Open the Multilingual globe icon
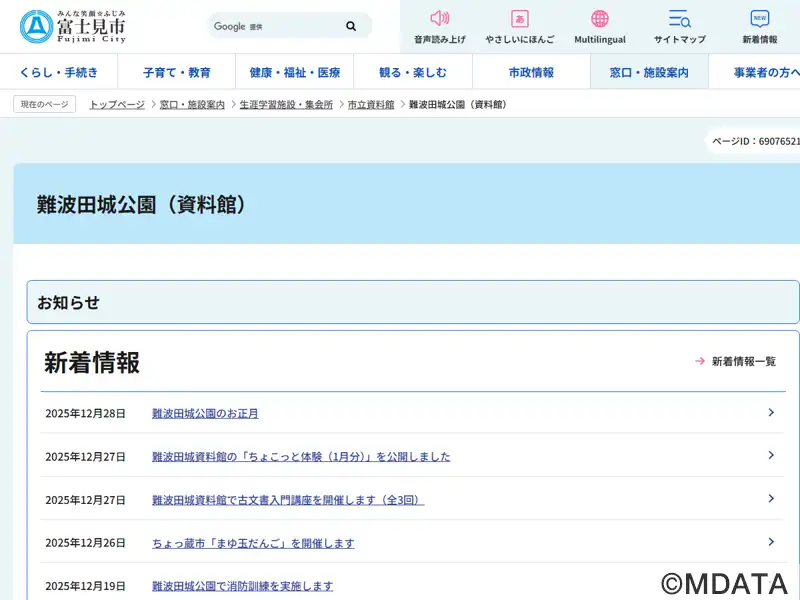 pyautogui.click(x=600, y=19)
